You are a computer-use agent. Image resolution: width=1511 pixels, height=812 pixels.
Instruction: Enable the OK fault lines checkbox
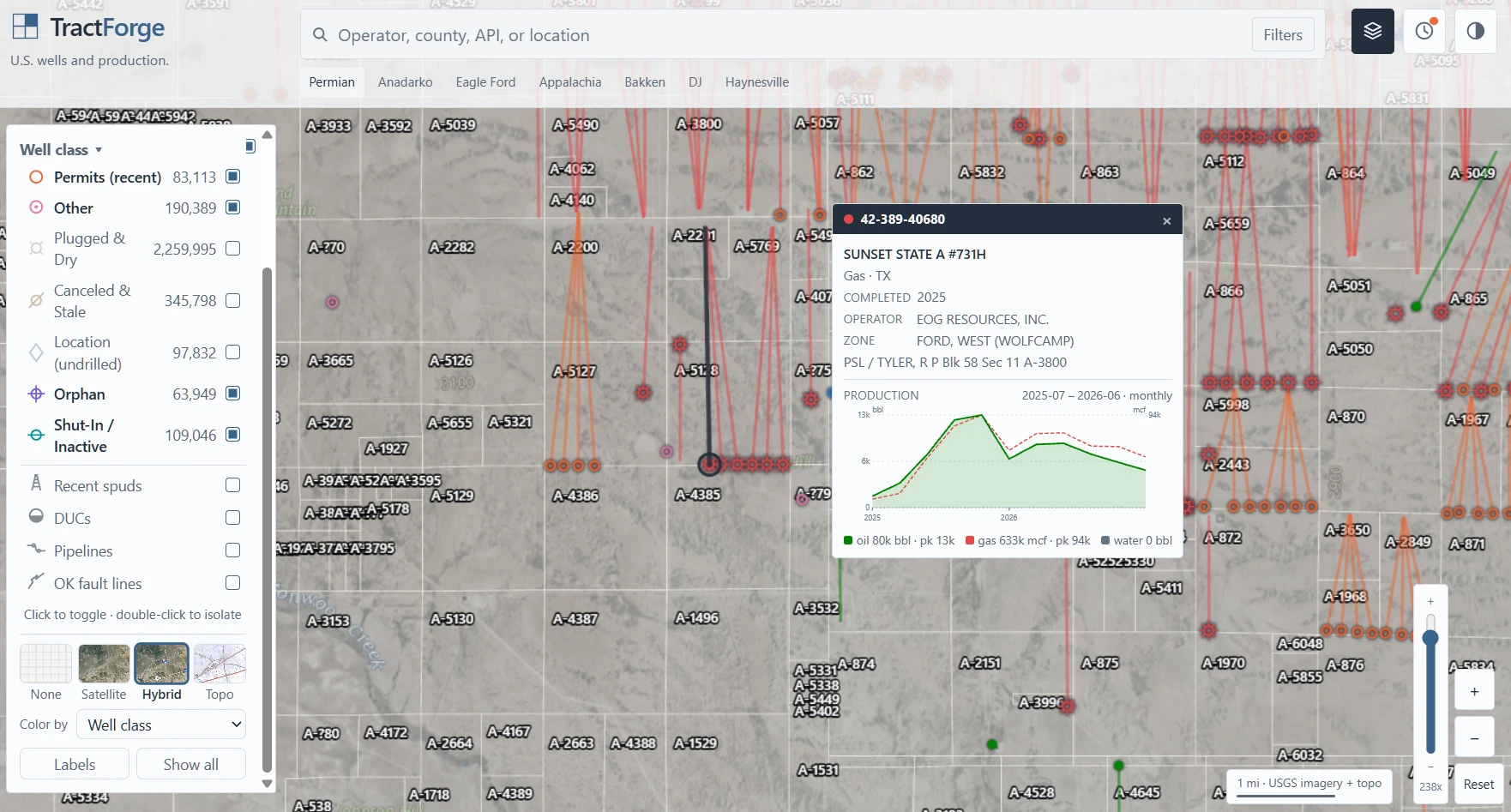point(232,583)
